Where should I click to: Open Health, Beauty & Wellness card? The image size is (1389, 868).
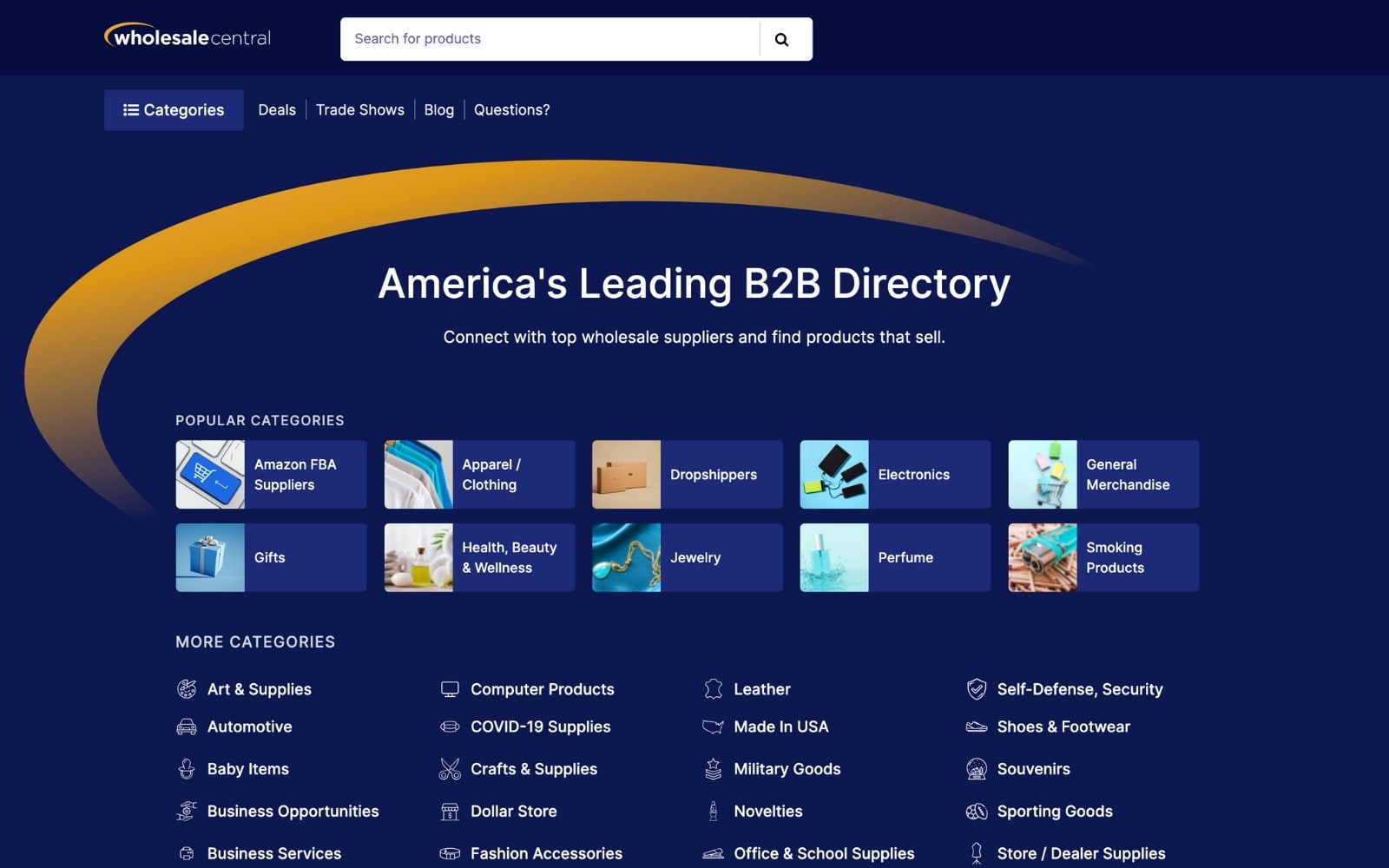(479, 557)
